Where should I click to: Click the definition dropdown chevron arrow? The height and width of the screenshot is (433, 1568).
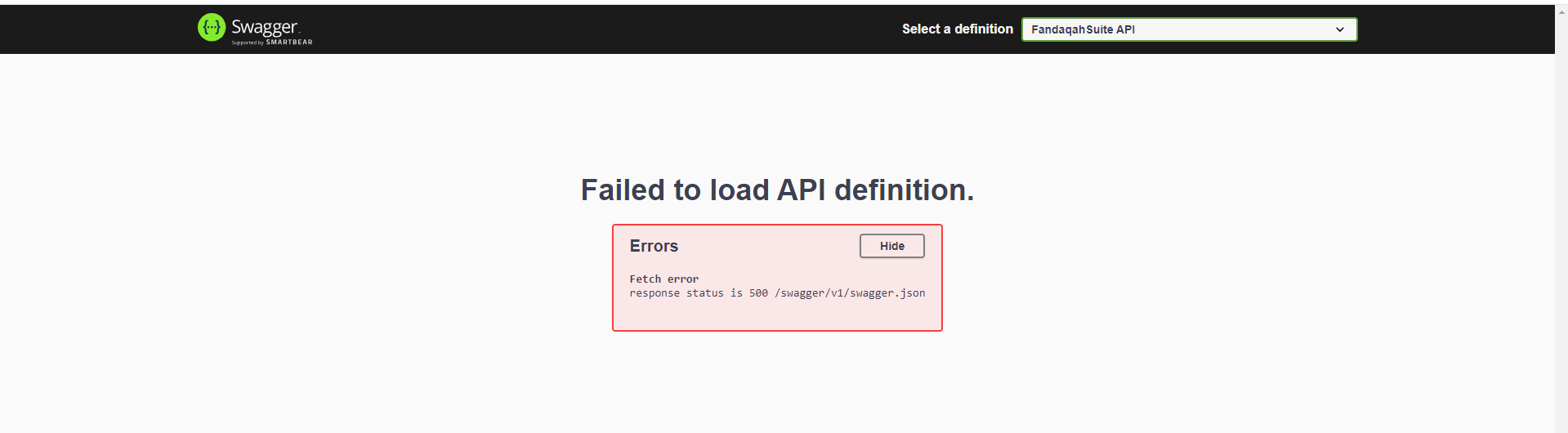[x=1339, y=29]
